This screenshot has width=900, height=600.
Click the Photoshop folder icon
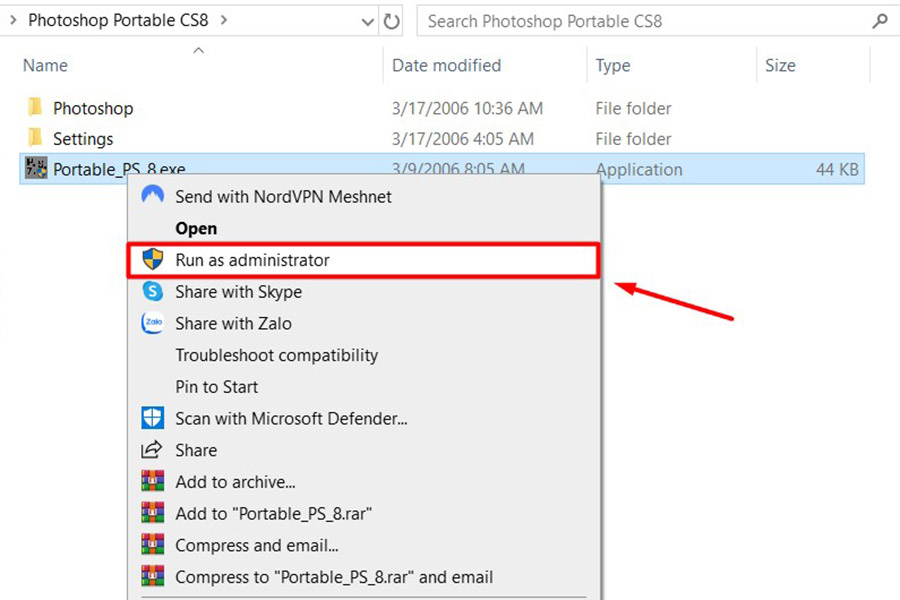click(x=35, y=107)
